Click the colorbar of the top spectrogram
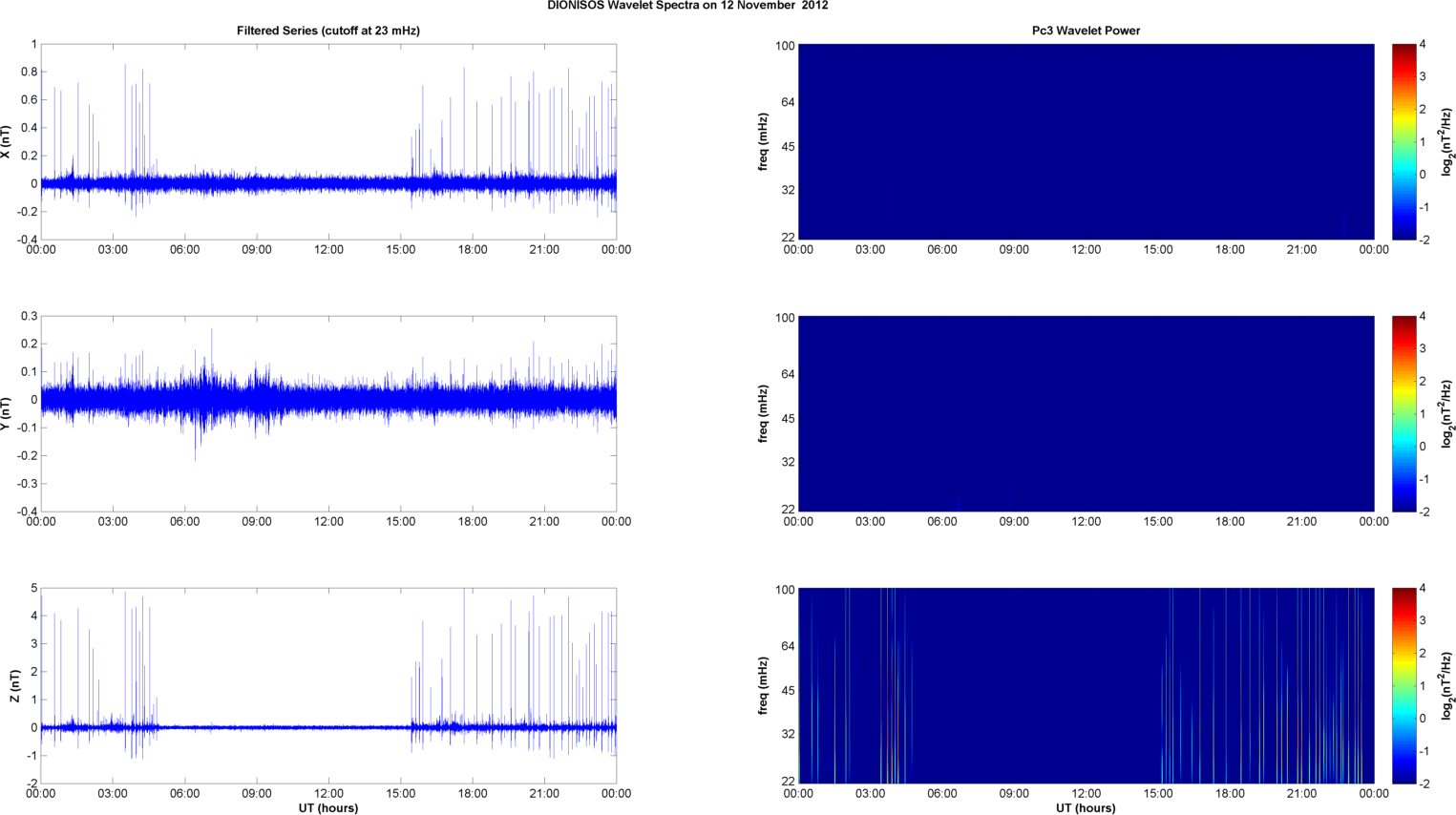Viewport: 1456px width, 815px height. tap(1404, 142)
